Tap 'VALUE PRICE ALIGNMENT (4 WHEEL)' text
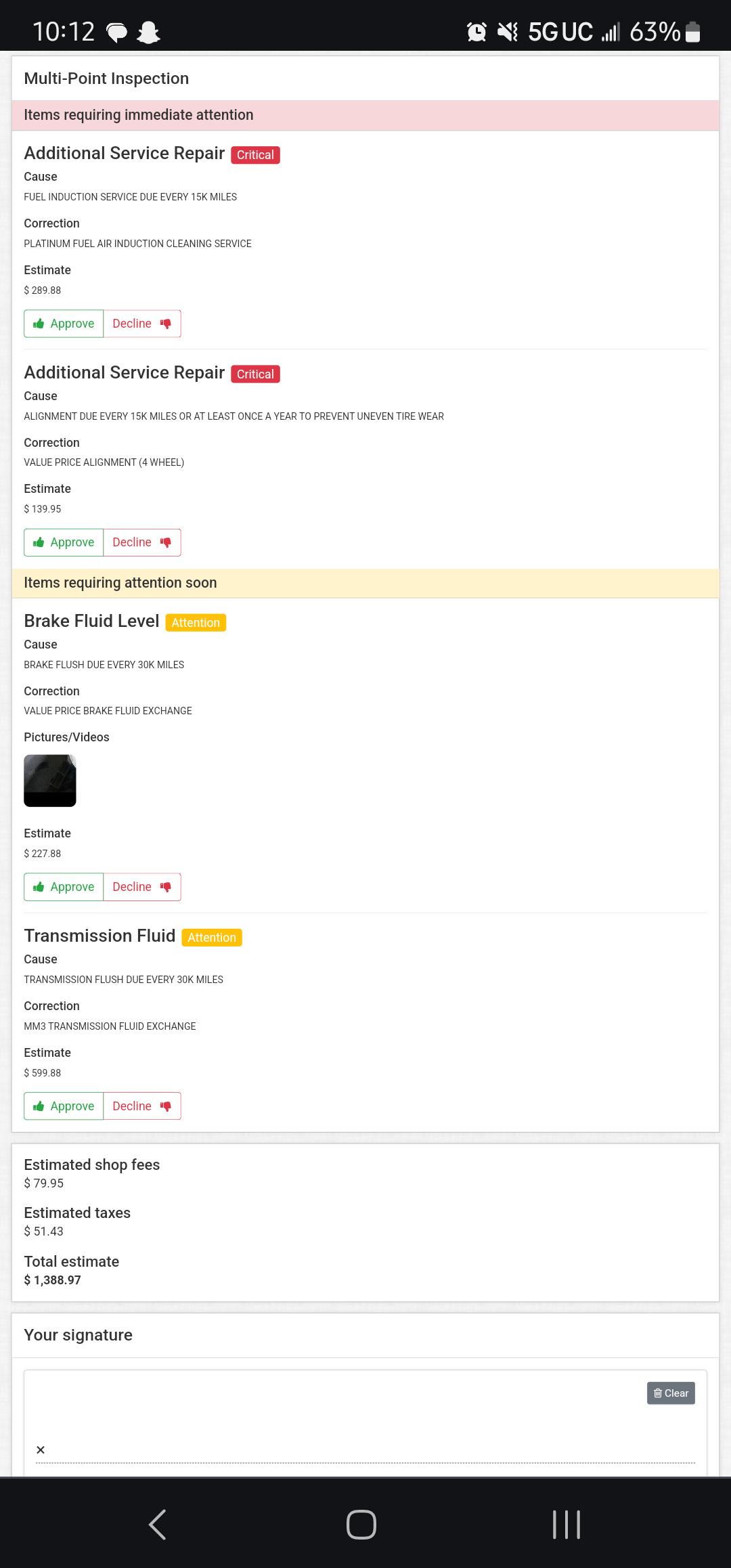731x1568 pixels. pyautogui.click(x=104, y=462)
